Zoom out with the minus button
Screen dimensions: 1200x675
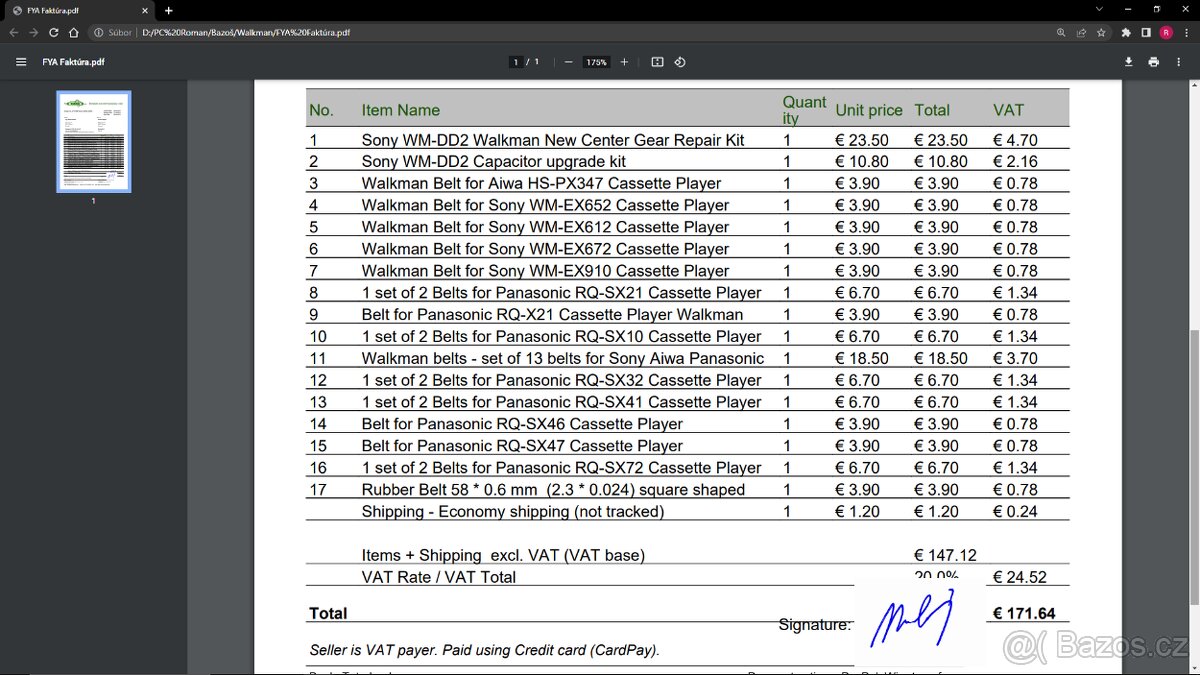(x=568, y=62)
